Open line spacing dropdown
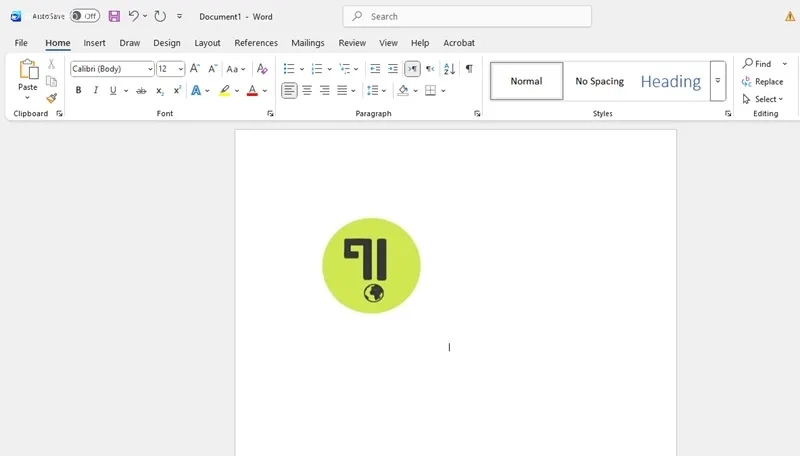The height and width of the screenshot is (456, 800). click(x=376, y=91)
